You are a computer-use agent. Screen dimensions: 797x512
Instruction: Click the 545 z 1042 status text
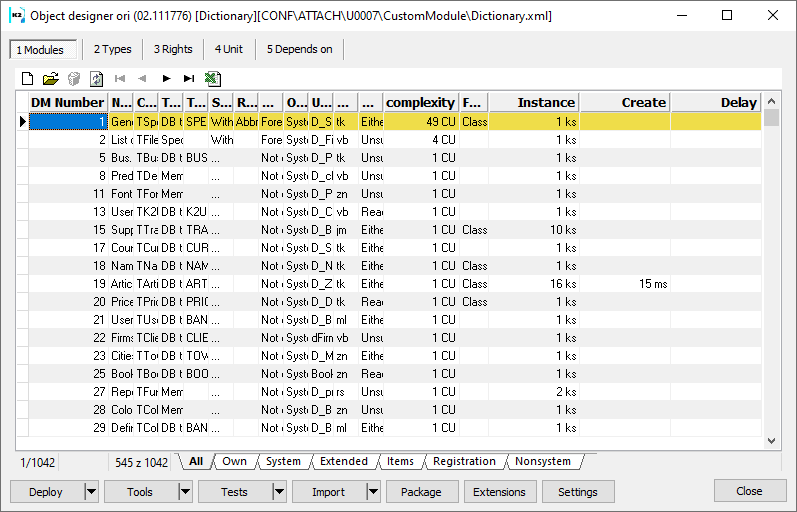(x=141, y=463)
